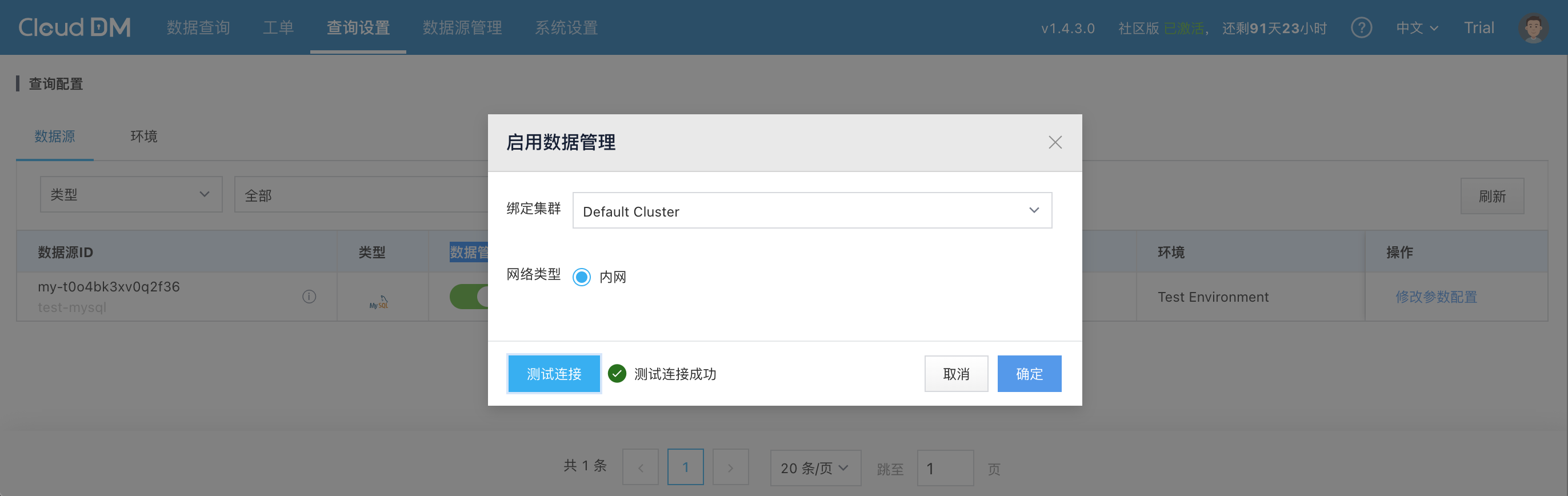1568x496 pixels.
Task: Click the MySQL type icon in the row
Action: coord(379,302)
